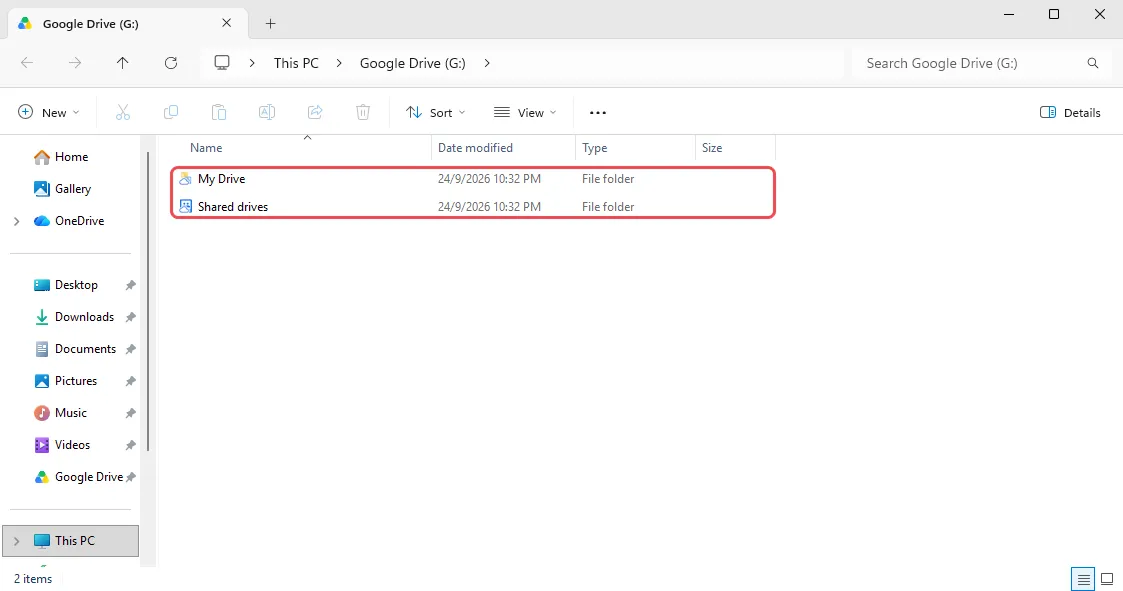
Task: Click the Delete trash icon
Action: pos(363,112)
